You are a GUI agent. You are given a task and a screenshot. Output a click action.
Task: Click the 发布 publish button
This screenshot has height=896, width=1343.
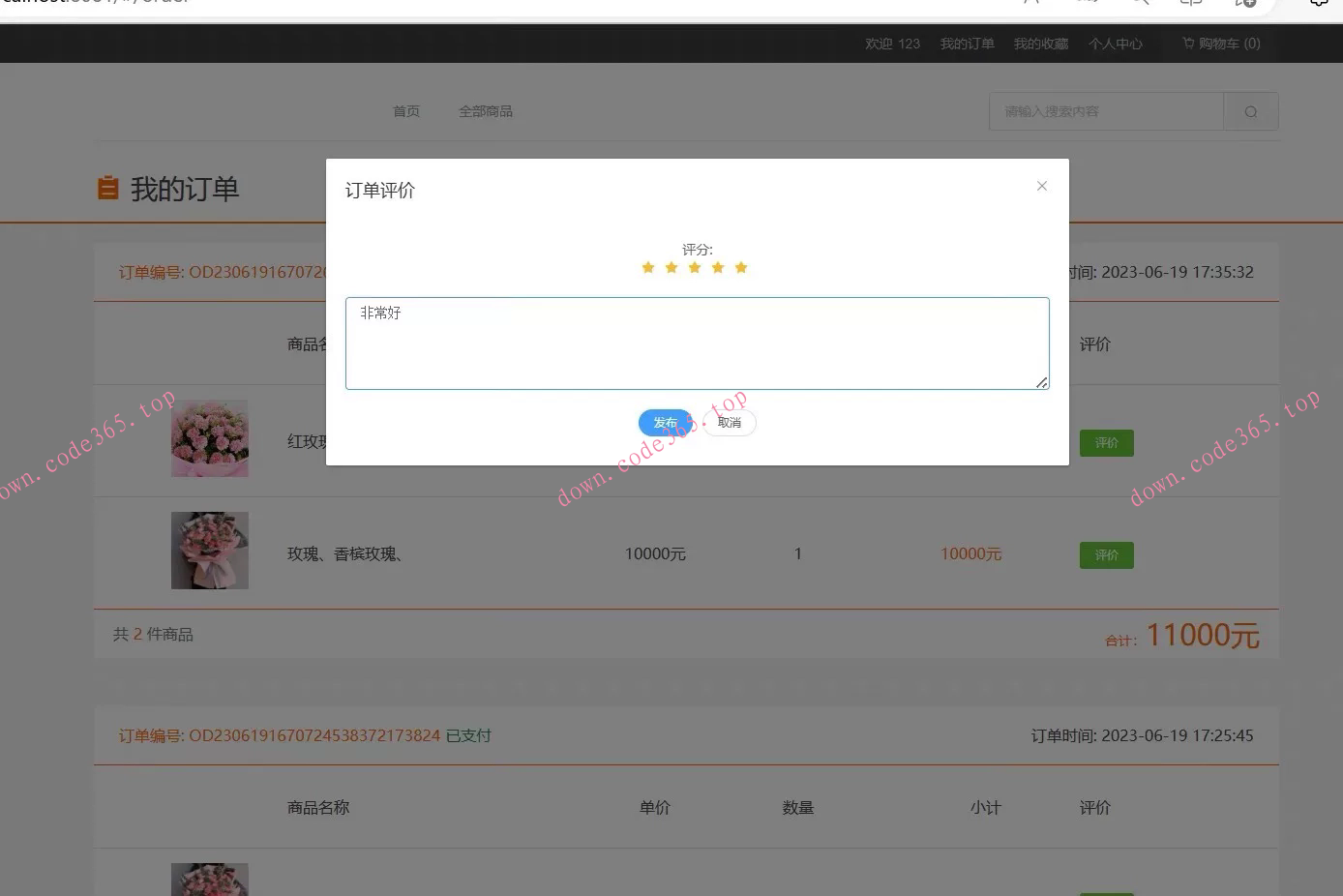point(665,423)
